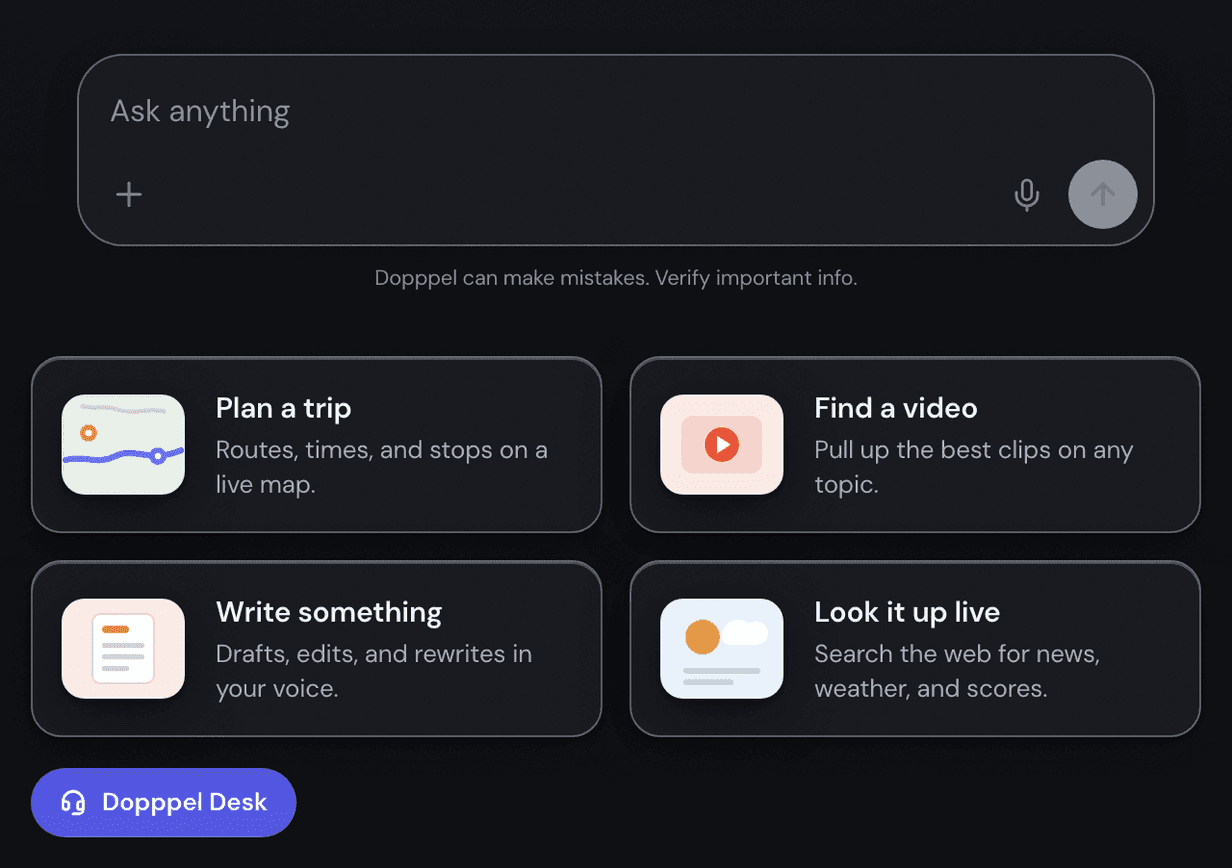
Task: Open Dopppel Desk support button
Action: [x=164, y=802]
